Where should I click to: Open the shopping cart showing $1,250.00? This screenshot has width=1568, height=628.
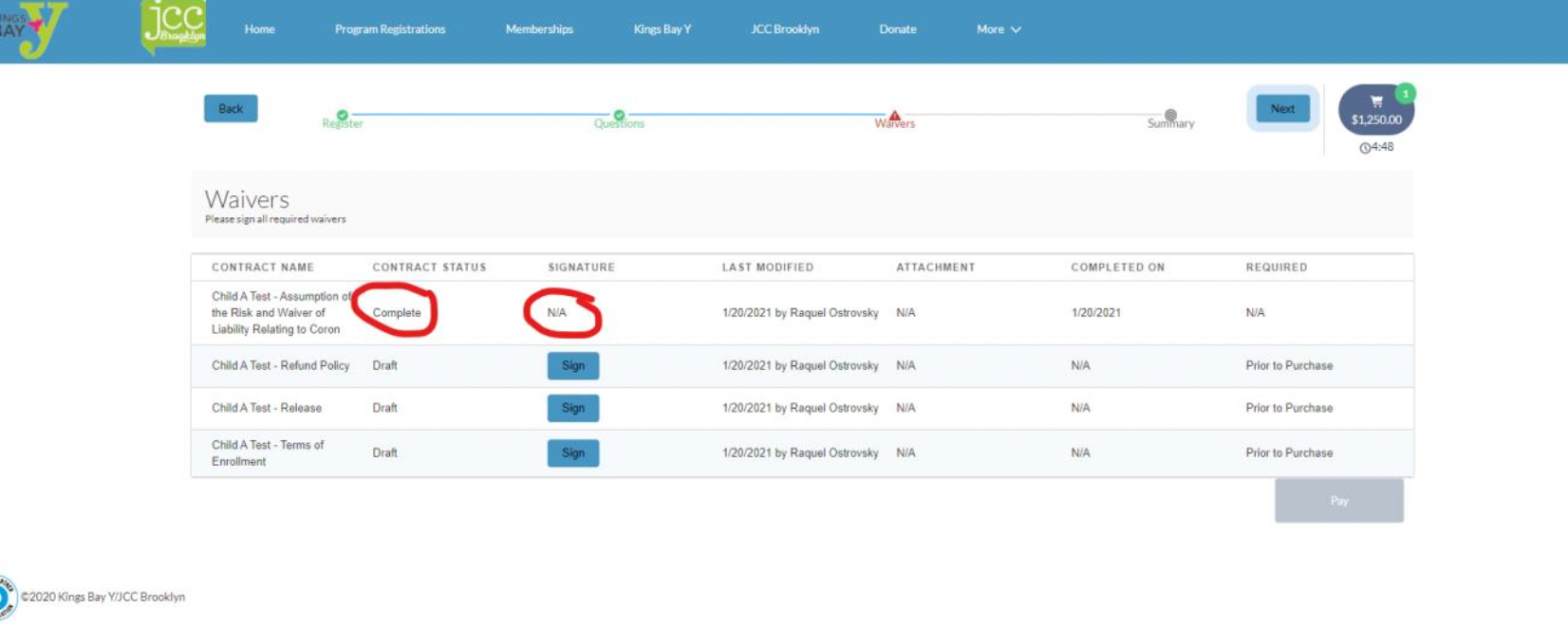1375,110
